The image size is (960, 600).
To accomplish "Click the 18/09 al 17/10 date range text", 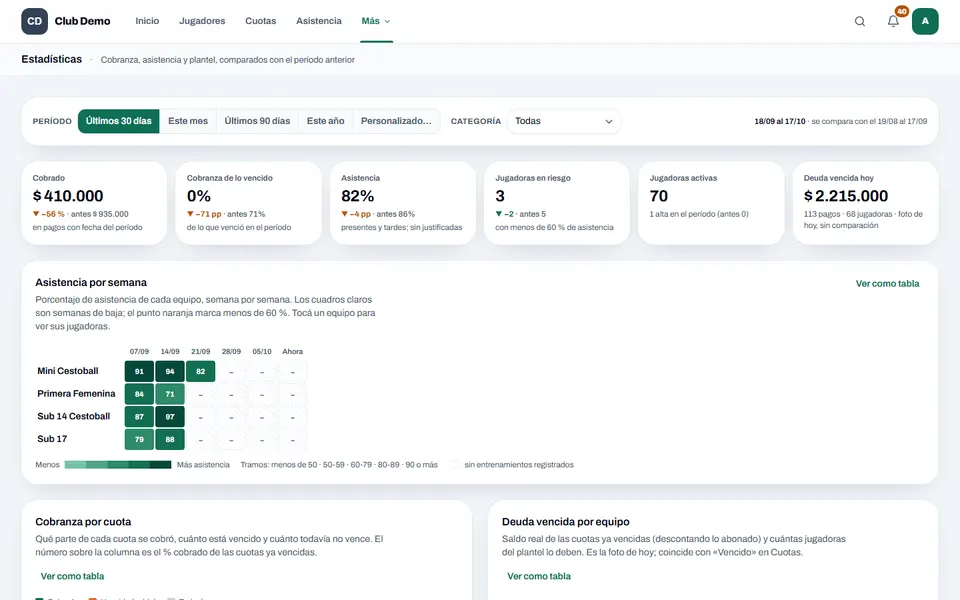I will (779, 121).
